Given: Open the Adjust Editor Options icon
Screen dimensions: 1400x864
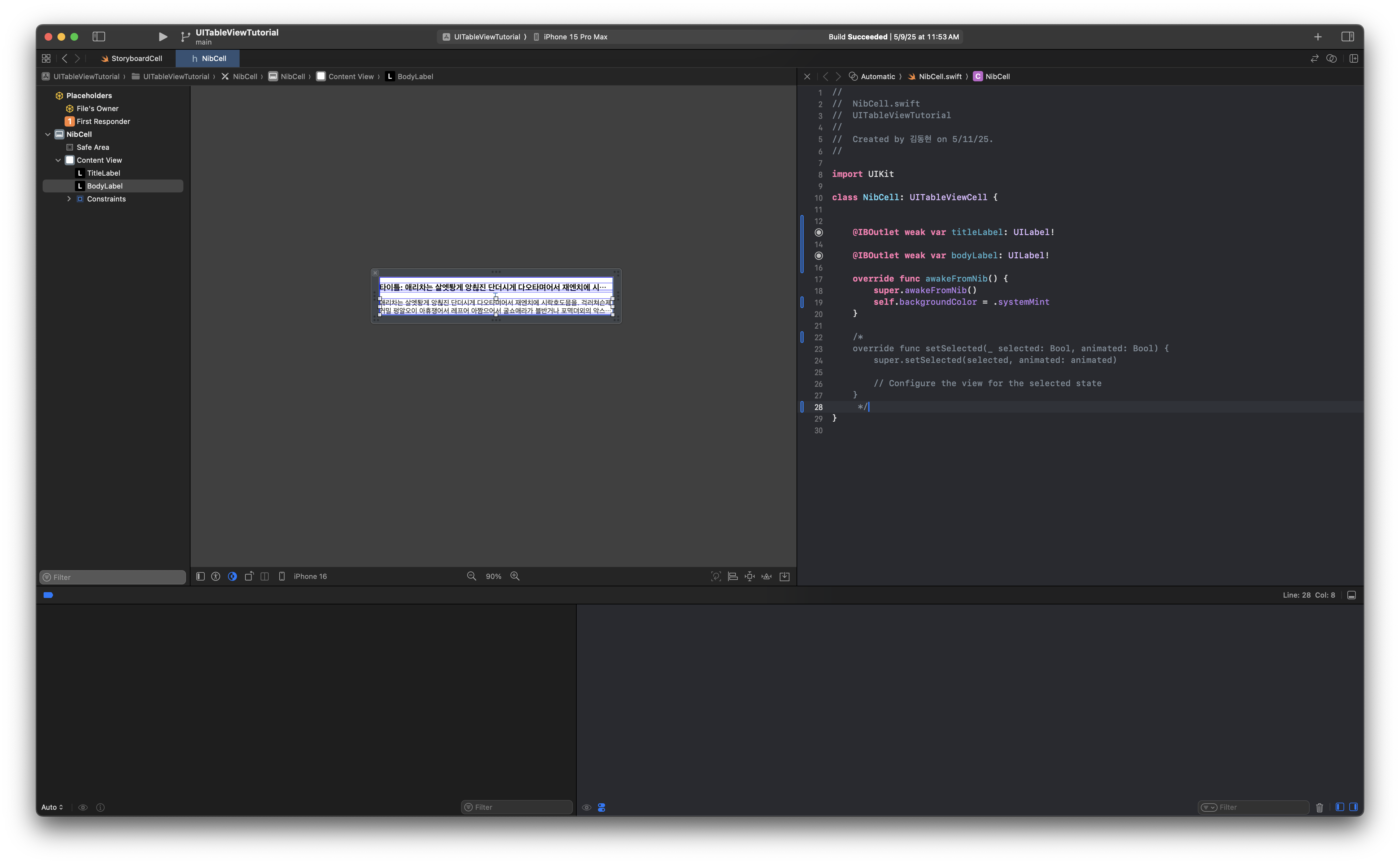Looking at the screenshot, I should click(x=1332, y=58).
